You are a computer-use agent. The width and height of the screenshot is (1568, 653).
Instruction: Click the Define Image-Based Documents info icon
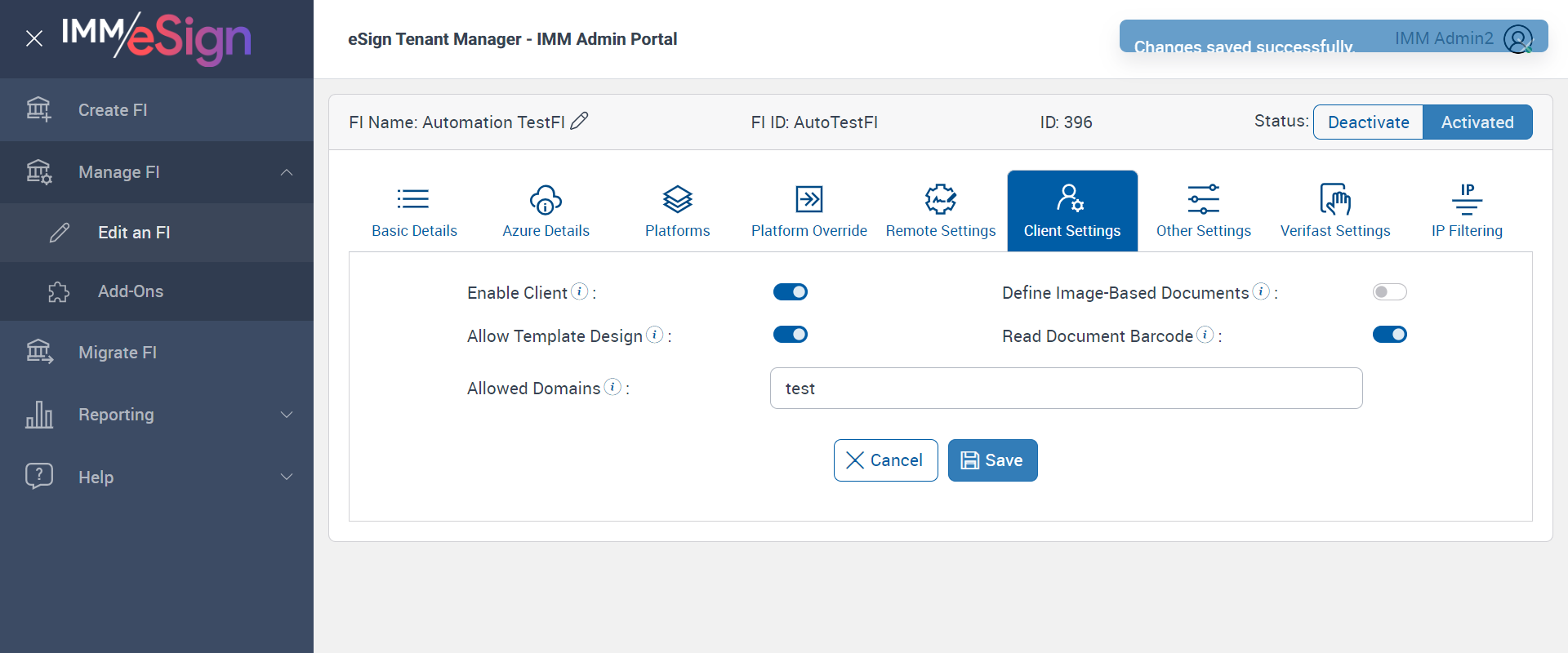click(x=1261, y=291)
